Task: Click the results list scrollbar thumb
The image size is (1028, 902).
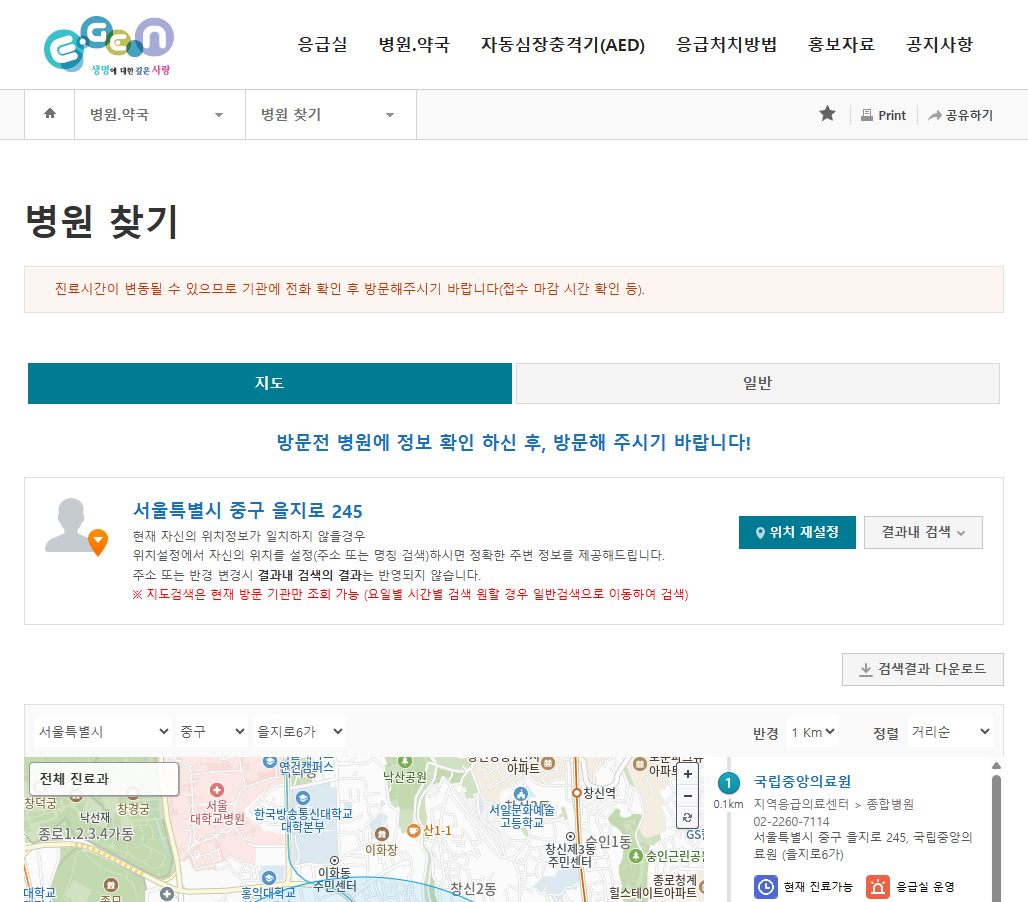Action: coord(997,838)
